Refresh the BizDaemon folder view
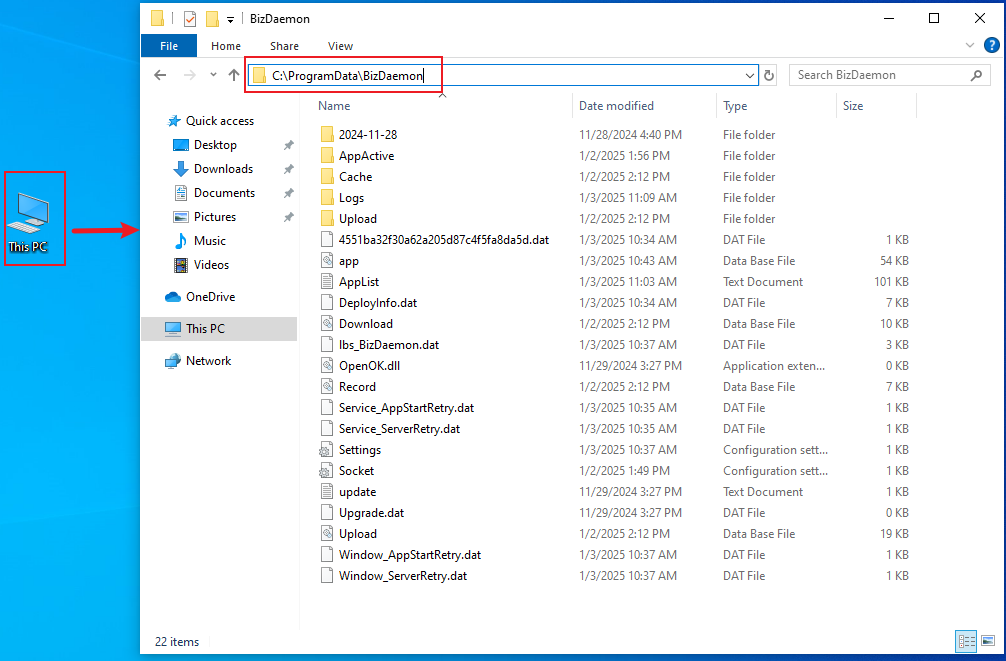 (769, 76)
